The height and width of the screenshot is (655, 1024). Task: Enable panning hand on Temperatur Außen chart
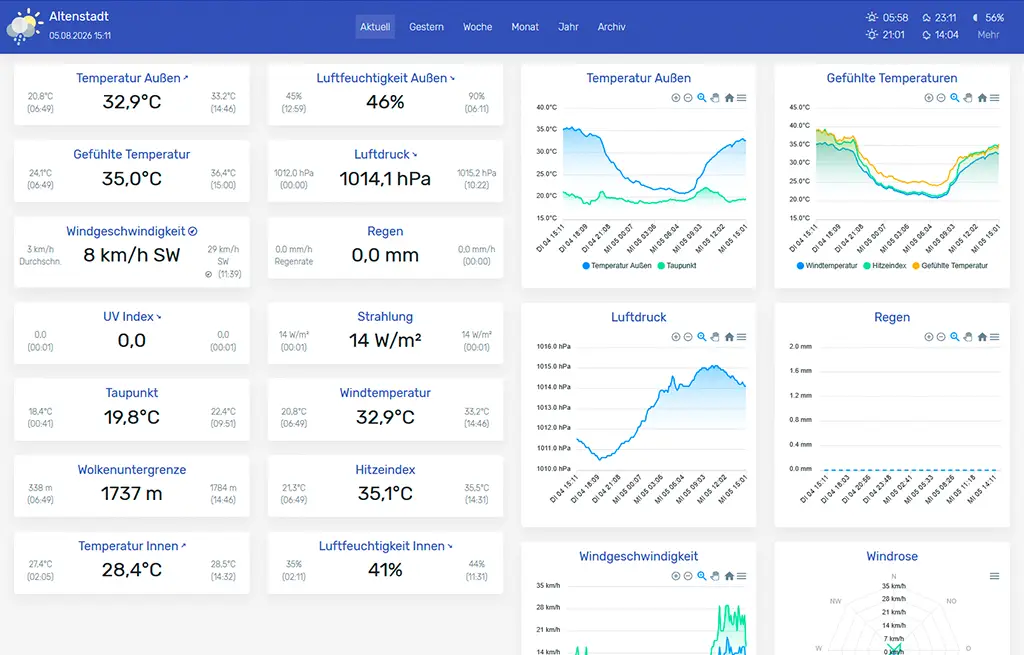coord(715,98)
